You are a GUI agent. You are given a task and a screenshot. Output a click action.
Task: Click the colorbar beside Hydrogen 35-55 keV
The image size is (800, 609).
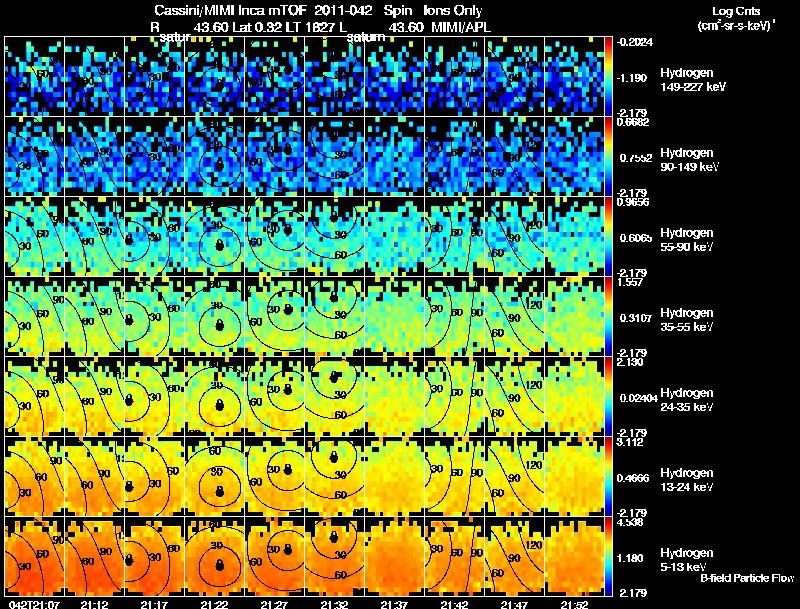608,316
